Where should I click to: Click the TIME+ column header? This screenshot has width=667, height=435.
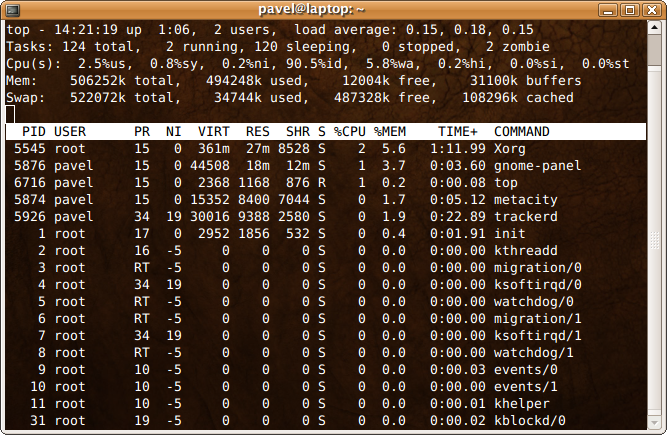(x=458, y=132)
